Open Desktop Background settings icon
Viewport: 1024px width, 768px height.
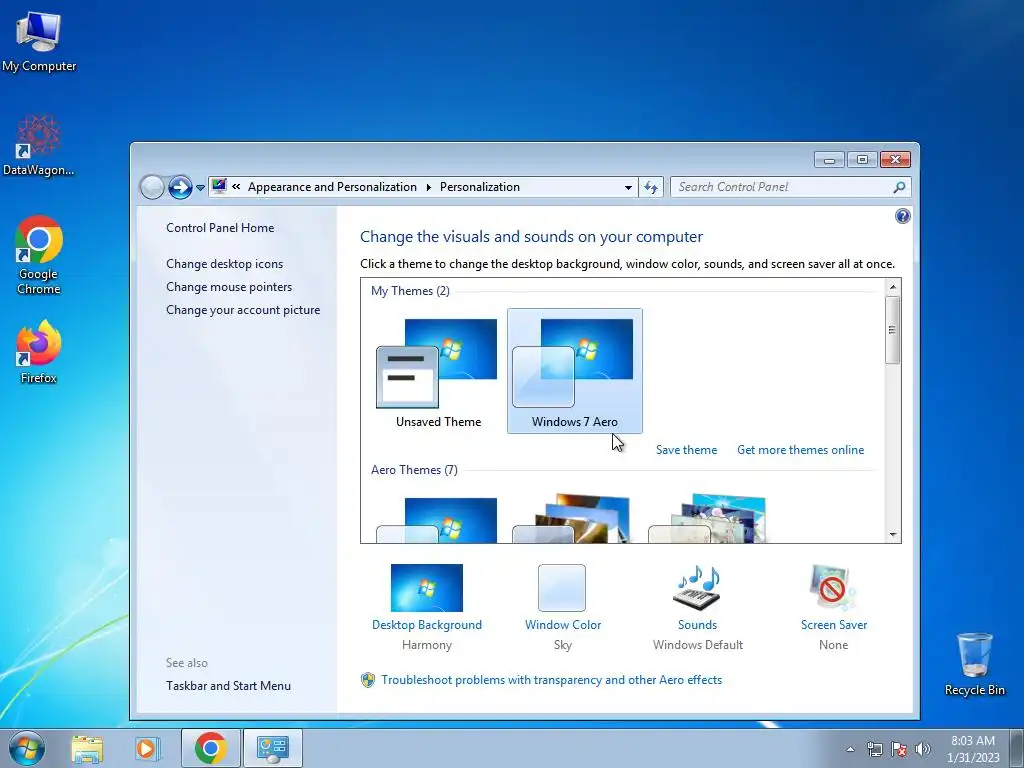(x=426, y=588)
